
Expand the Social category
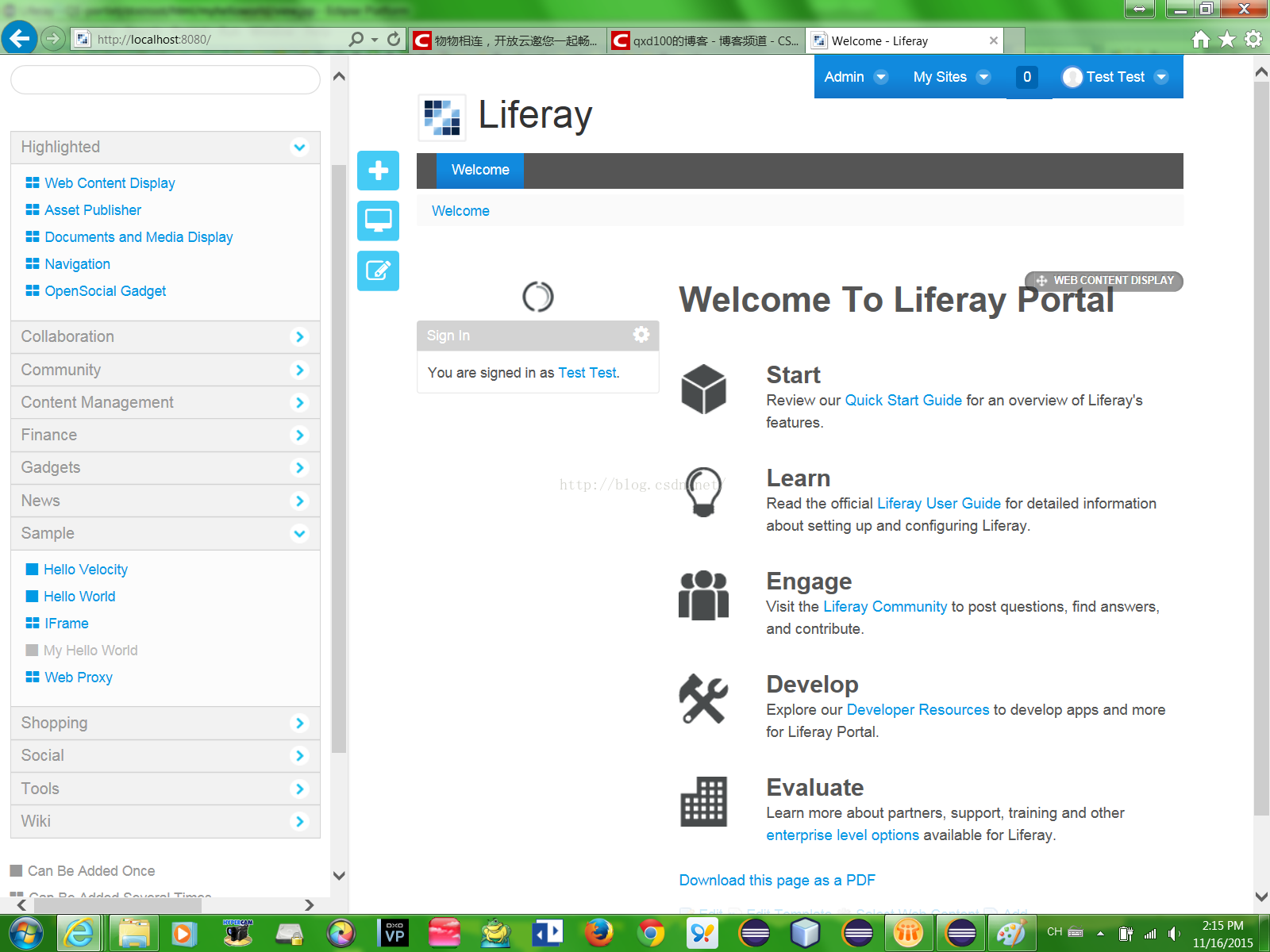click(x=299, y=755)
